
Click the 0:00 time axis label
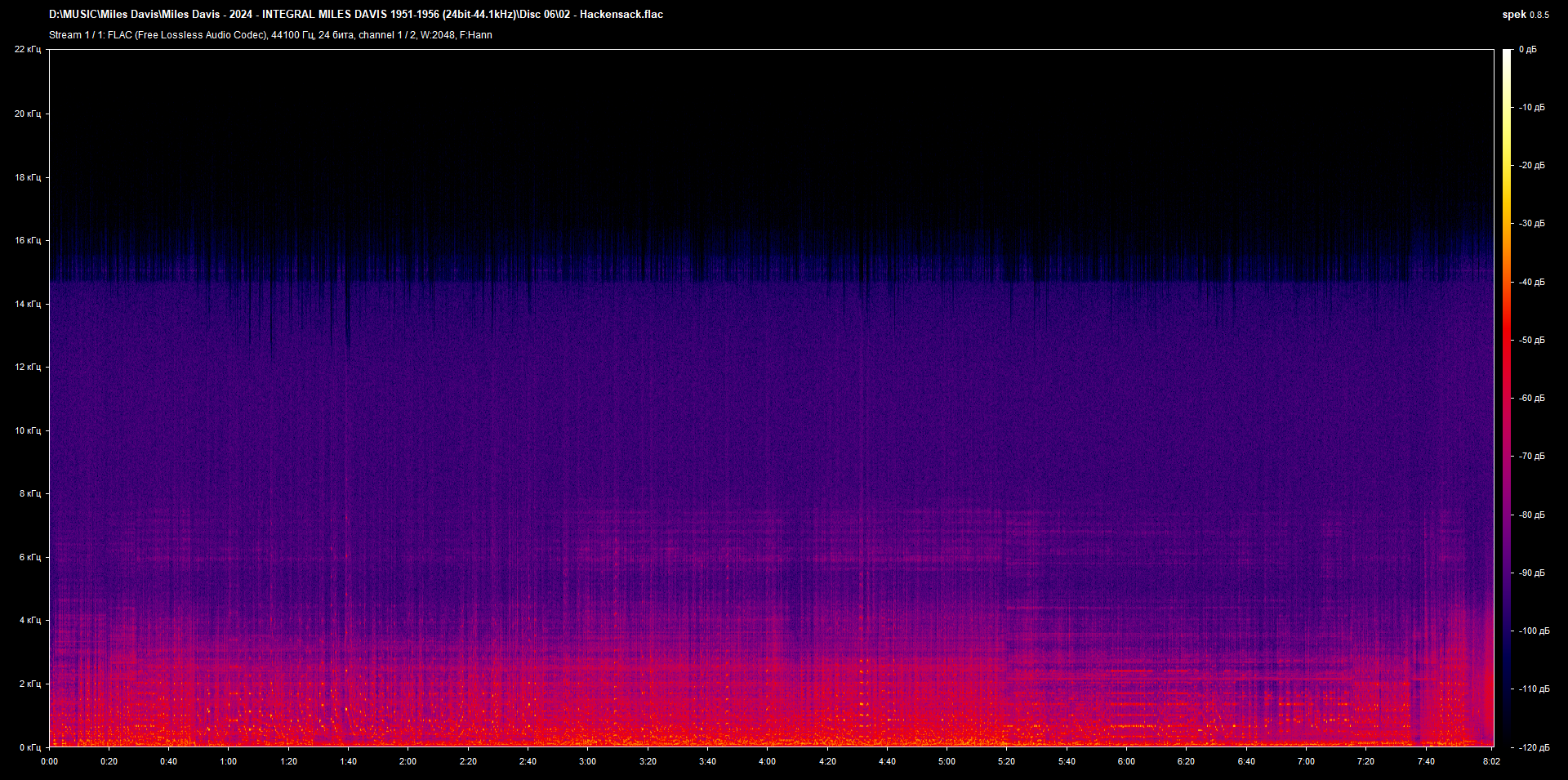click(x=49, y=761)
